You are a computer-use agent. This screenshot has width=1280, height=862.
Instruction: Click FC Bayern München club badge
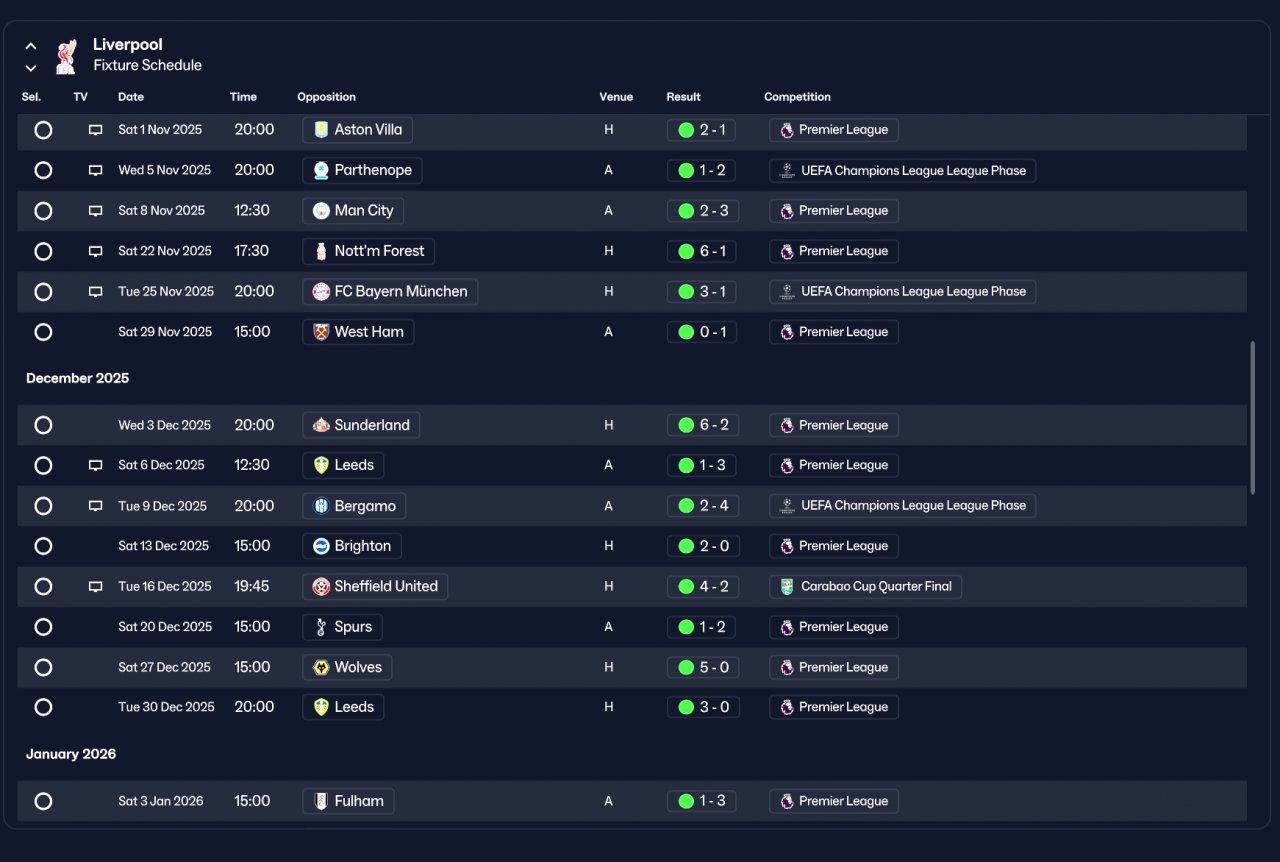pos(321,292)
